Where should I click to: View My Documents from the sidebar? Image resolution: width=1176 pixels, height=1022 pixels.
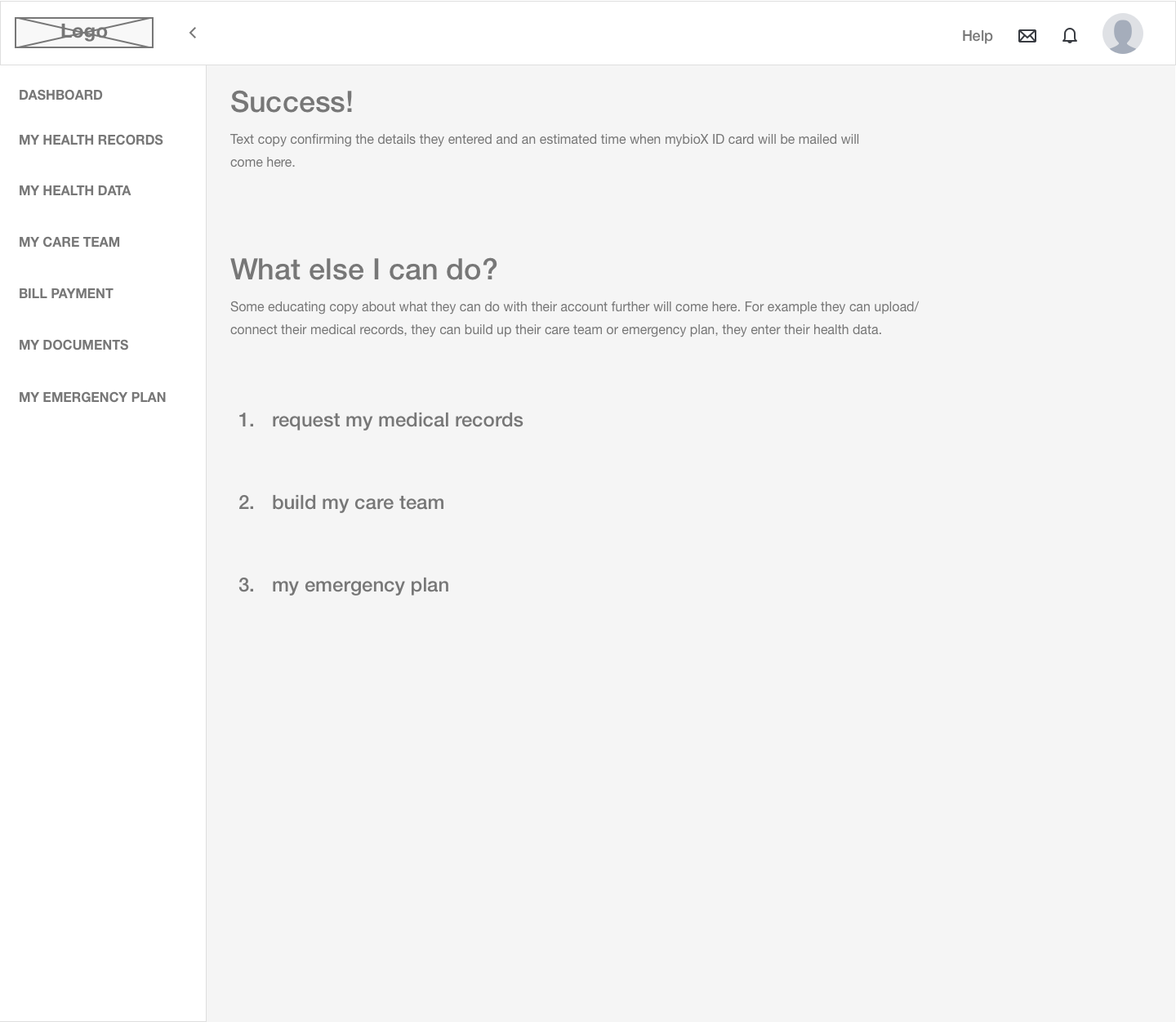coord(73,345)
